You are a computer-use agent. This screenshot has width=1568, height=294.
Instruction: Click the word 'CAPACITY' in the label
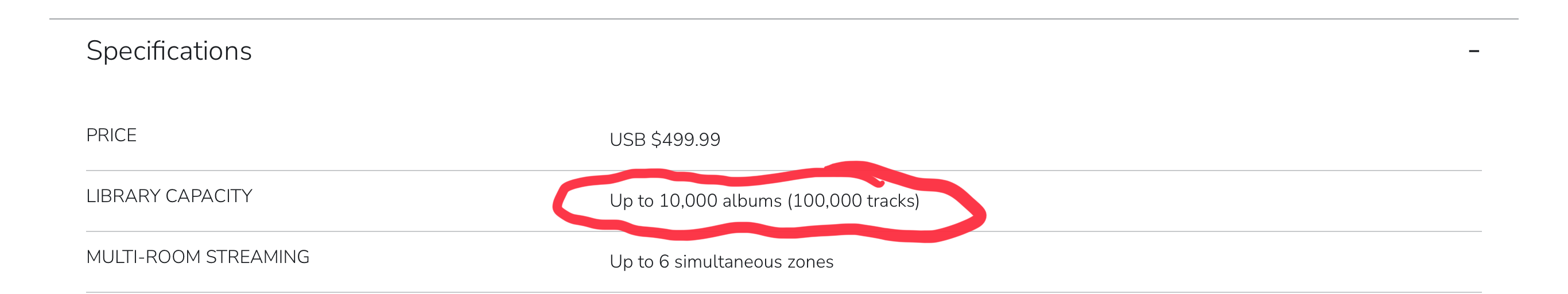pyautogui.click(x=208, y=196)
